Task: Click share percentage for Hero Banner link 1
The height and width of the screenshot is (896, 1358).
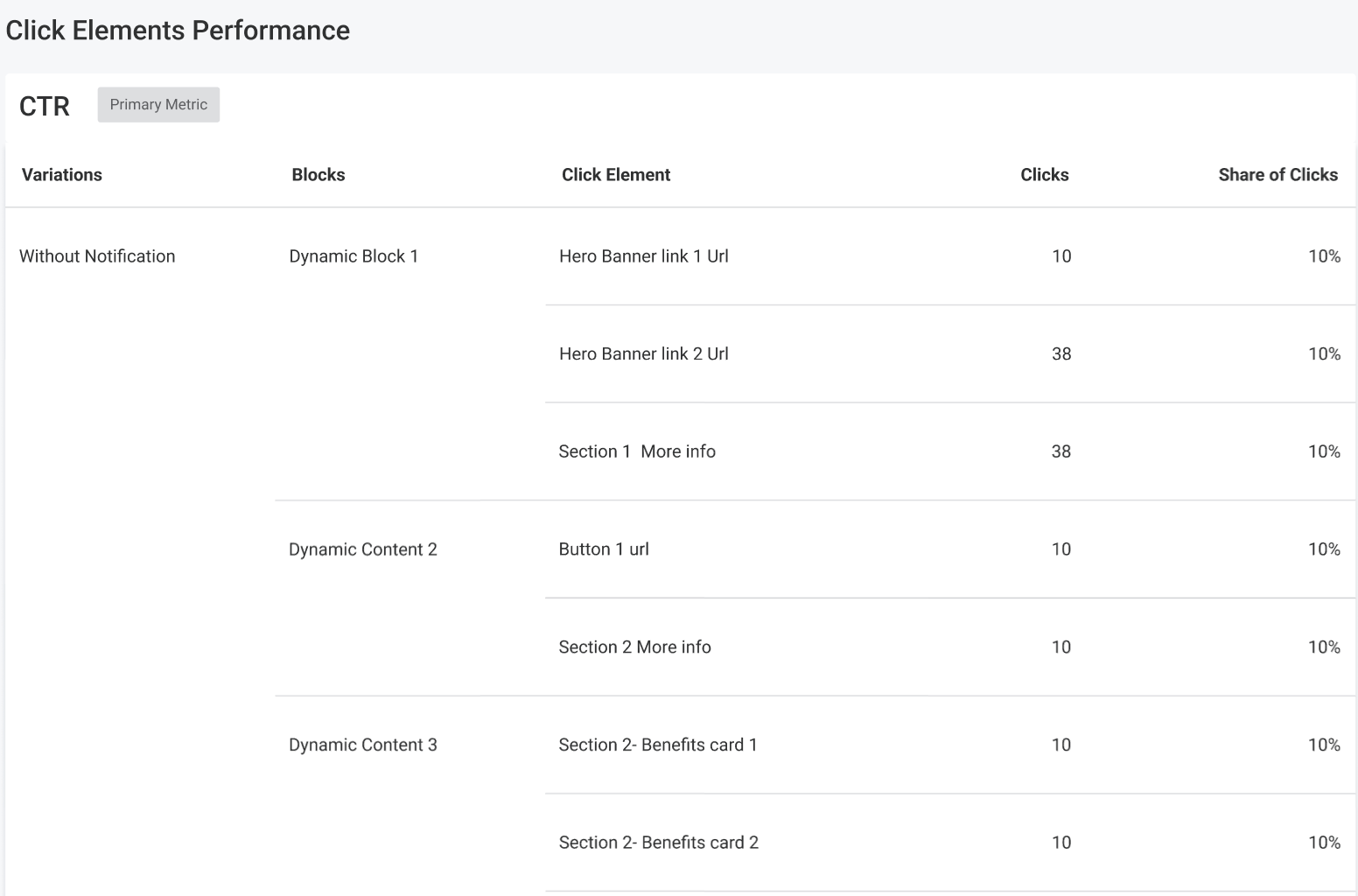Action: [1324, 256]
